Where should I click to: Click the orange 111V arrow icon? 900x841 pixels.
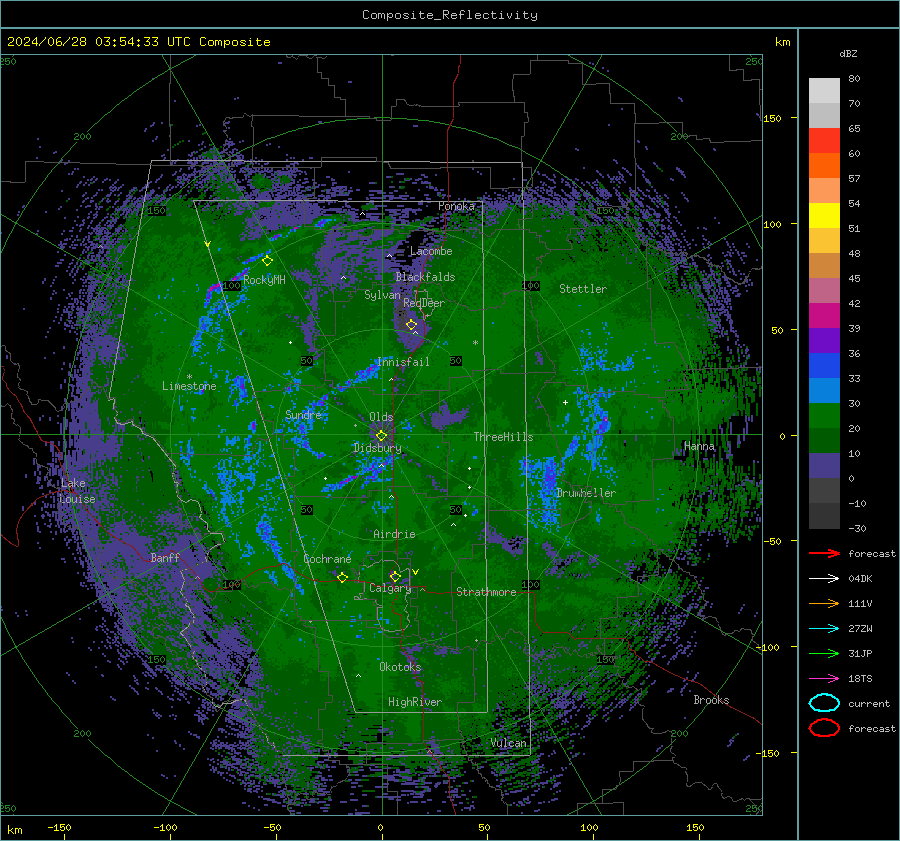click(x=824, y=603)
